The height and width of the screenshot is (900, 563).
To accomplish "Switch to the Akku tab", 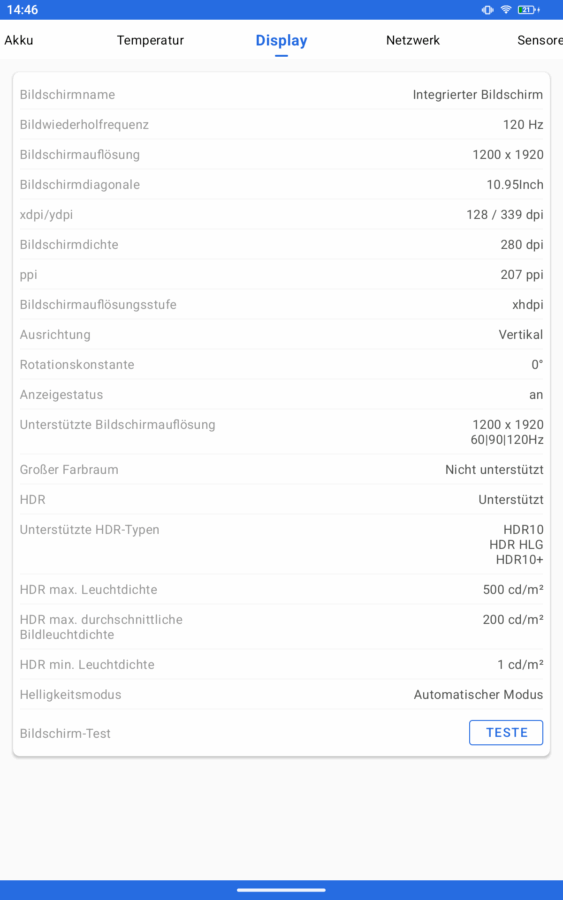I will tap(19, 40).
